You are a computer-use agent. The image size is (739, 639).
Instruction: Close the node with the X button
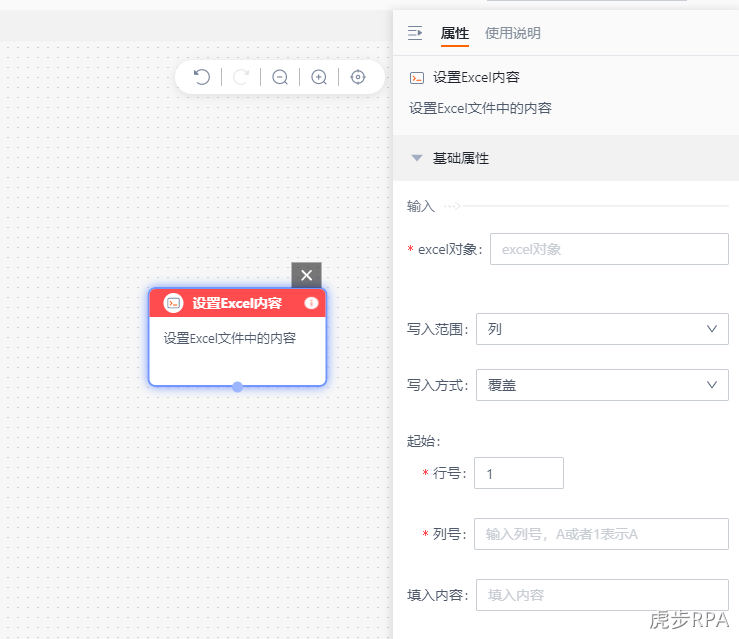click(x=306, y=275)
